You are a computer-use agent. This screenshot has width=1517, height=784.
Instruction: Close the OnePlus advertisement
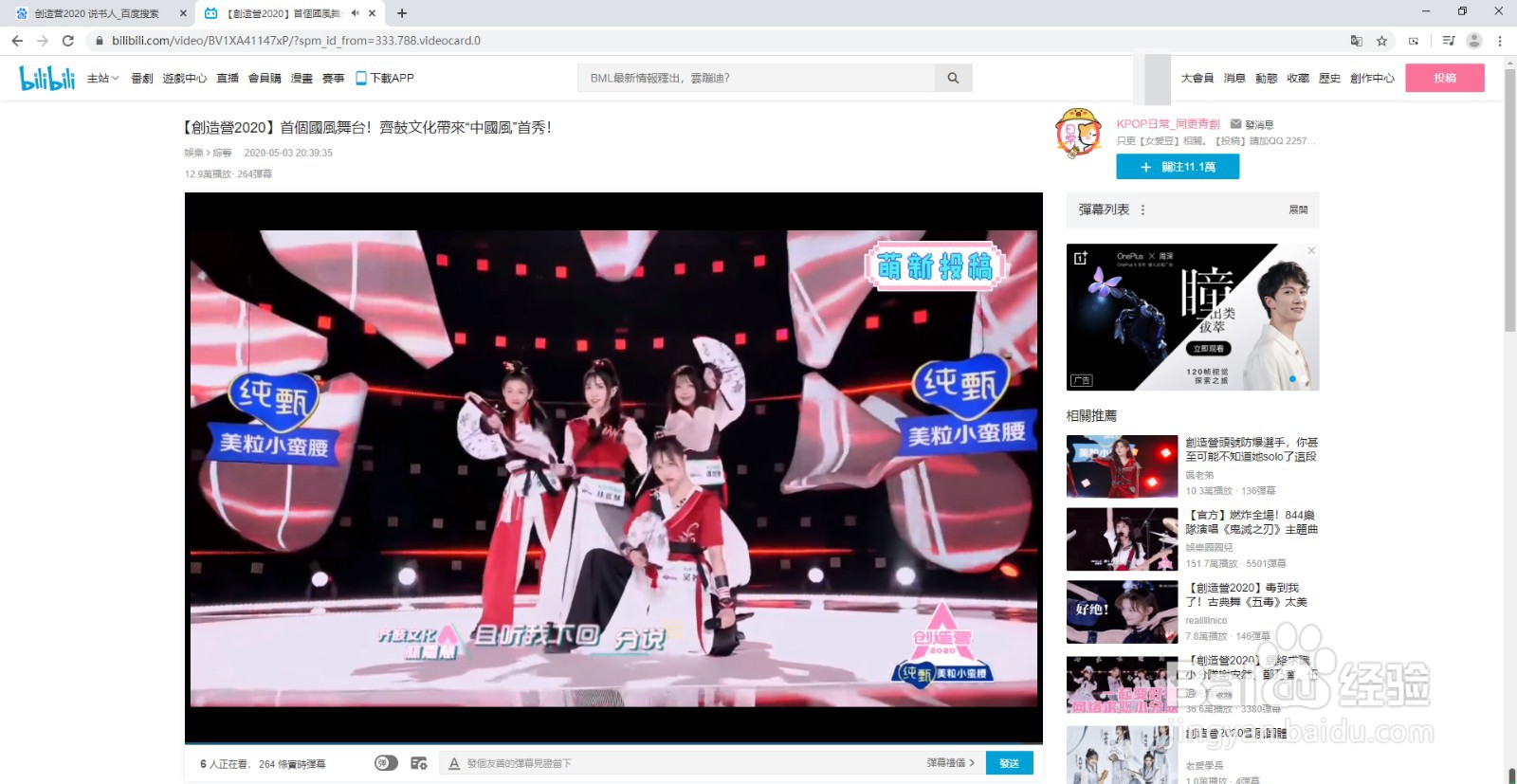pyautogui.click(x=1311, y=251)
